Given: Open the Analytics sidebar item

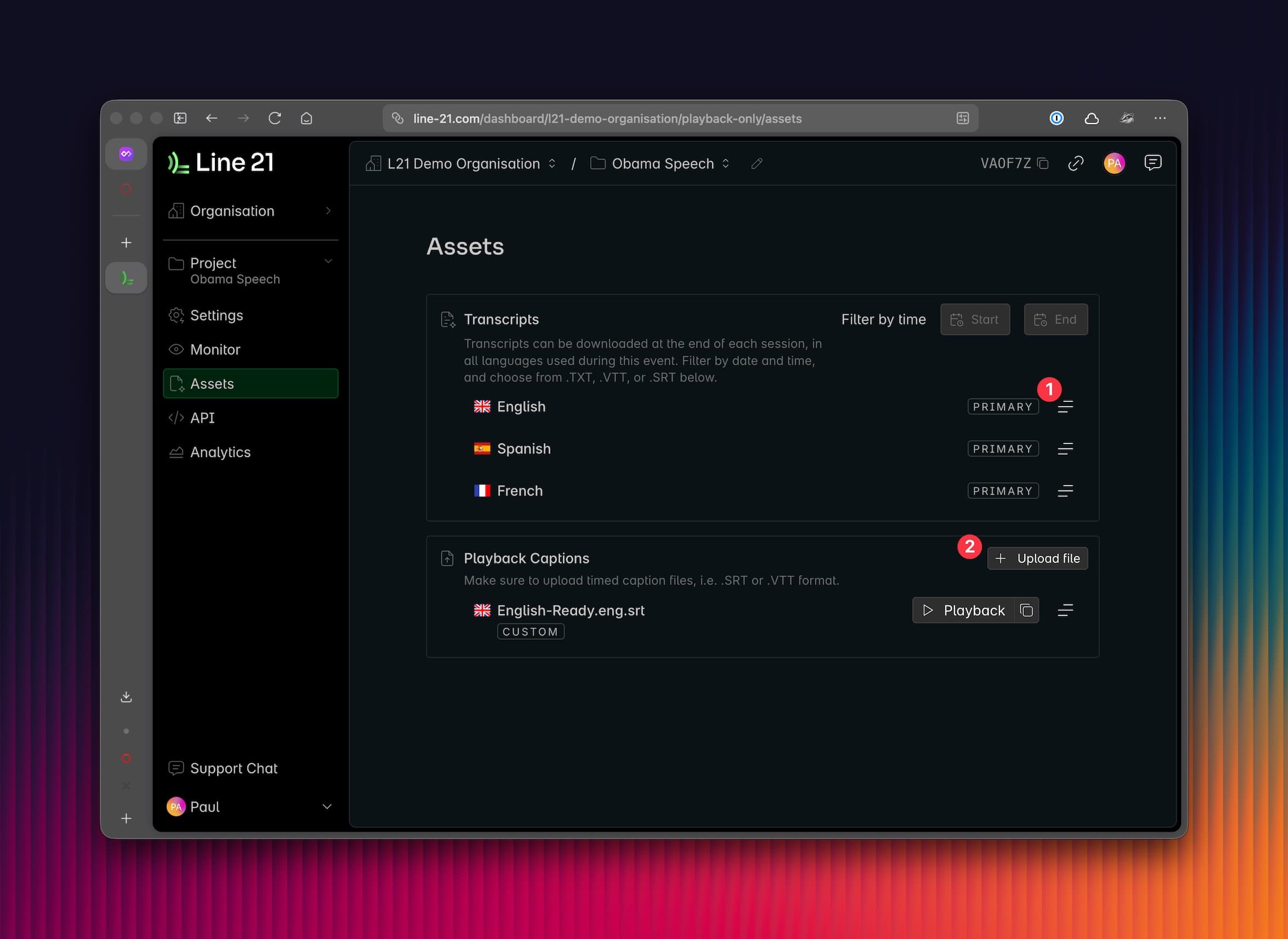Looking at the screenshot, I should [220, 452].
